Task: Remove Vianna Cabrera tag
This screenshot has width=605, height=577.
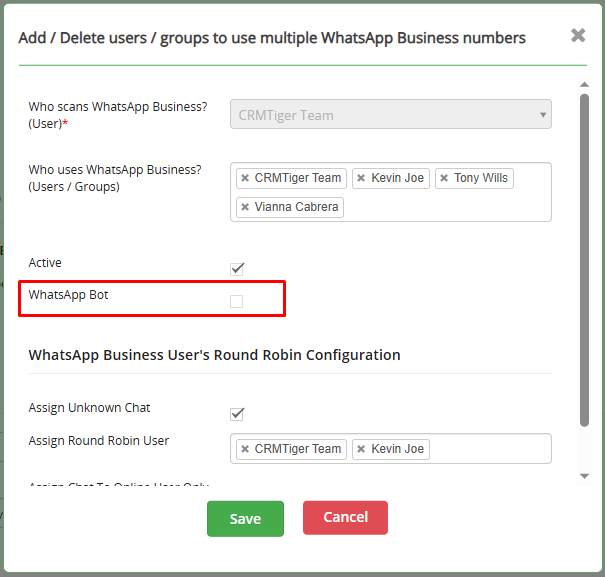Action: point(245,207)
